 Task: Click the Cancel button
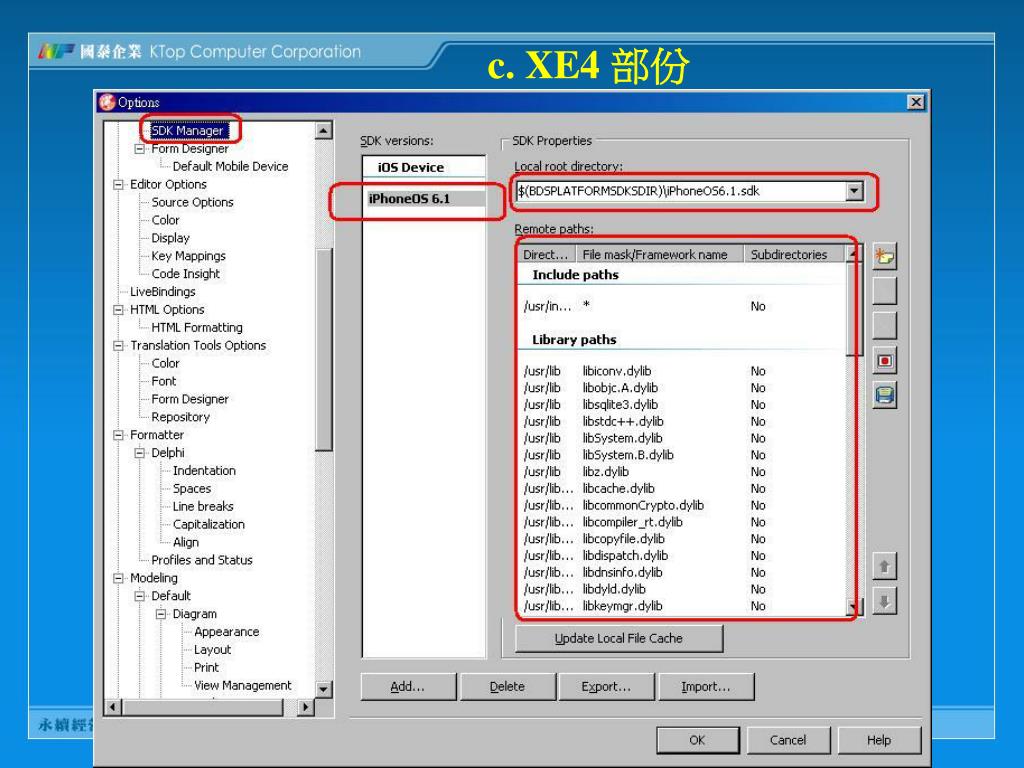[x=788, y=741]
